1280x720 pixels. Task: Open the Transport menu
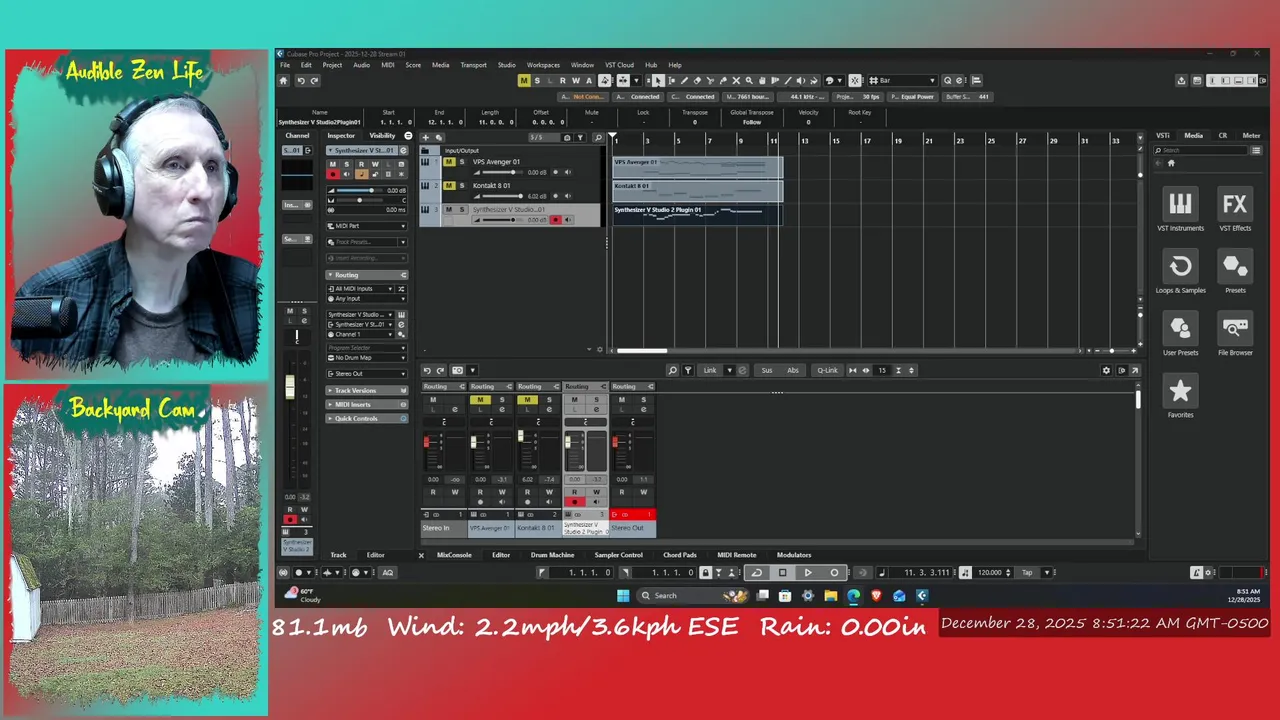click(x=473, y=65)
